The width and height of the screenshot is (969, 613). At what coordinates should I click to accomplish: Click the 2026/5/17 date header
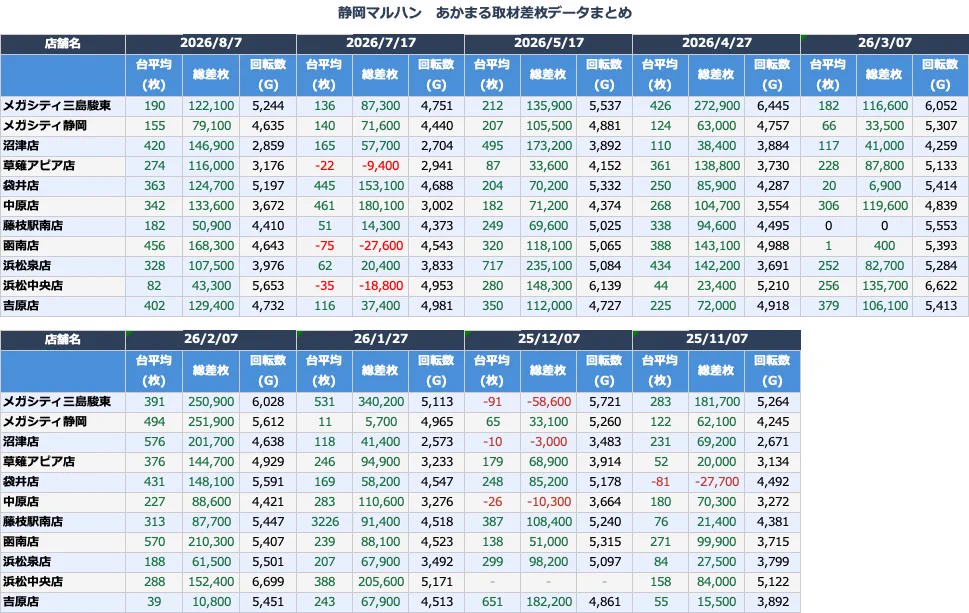(549, 43)
